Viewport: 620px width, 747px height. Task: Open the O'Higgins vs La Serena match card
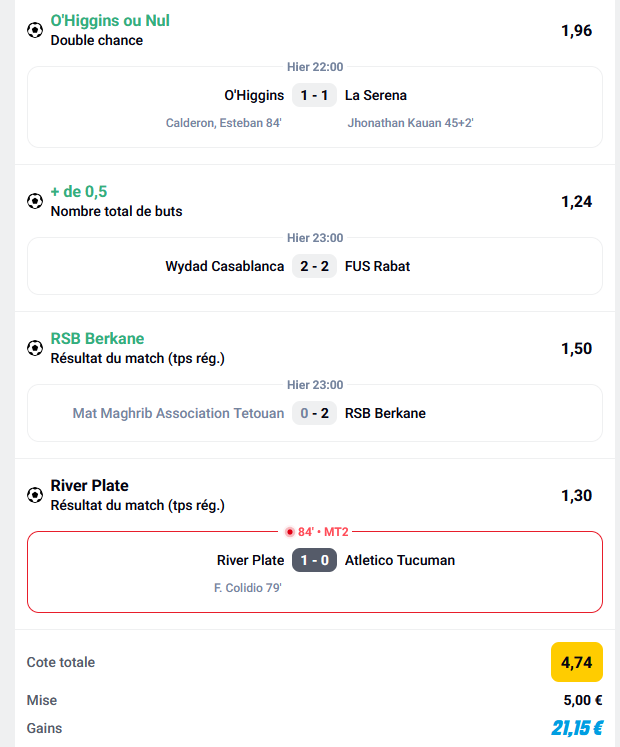tap(315, 107)
